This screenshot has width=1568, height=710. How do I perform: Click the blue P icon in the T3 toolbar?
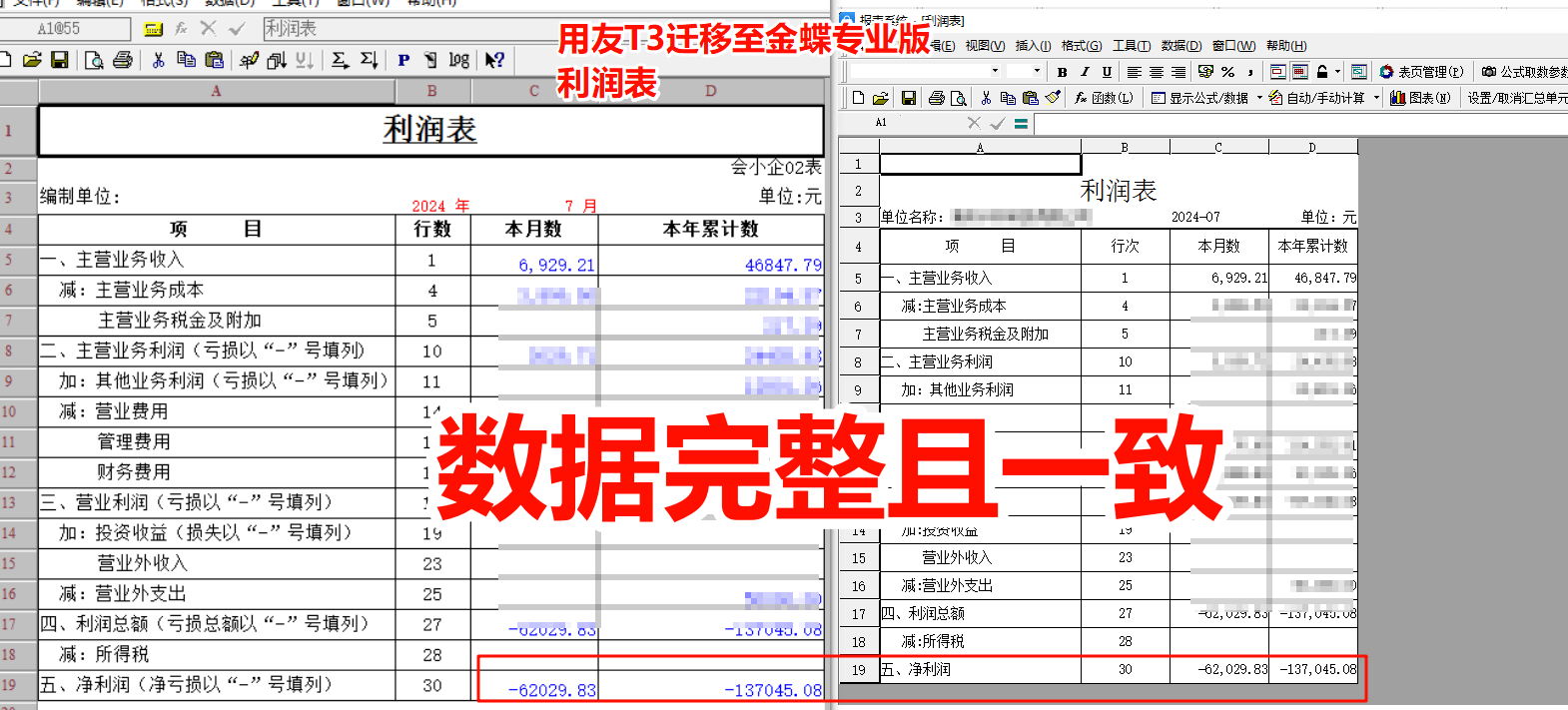[x=403, y=60]
